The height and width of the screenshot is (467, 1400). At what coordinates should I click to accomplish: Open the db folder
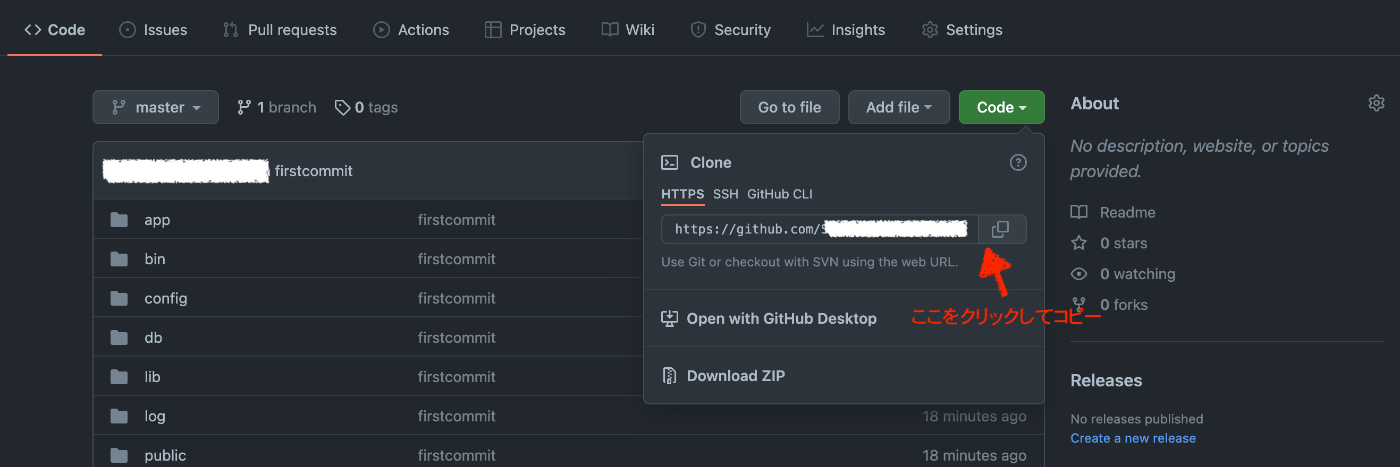153,337
